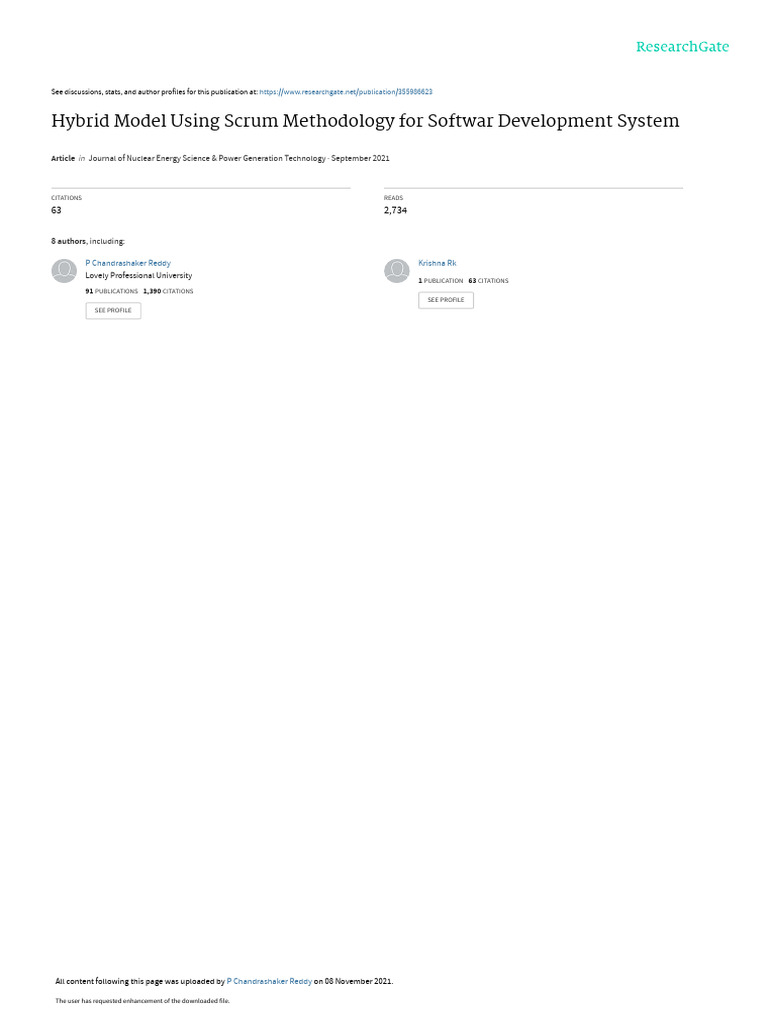Click the 1 PUBLICATION stat for Krishna Rk
768x1024 pixels.
[441, 281]
